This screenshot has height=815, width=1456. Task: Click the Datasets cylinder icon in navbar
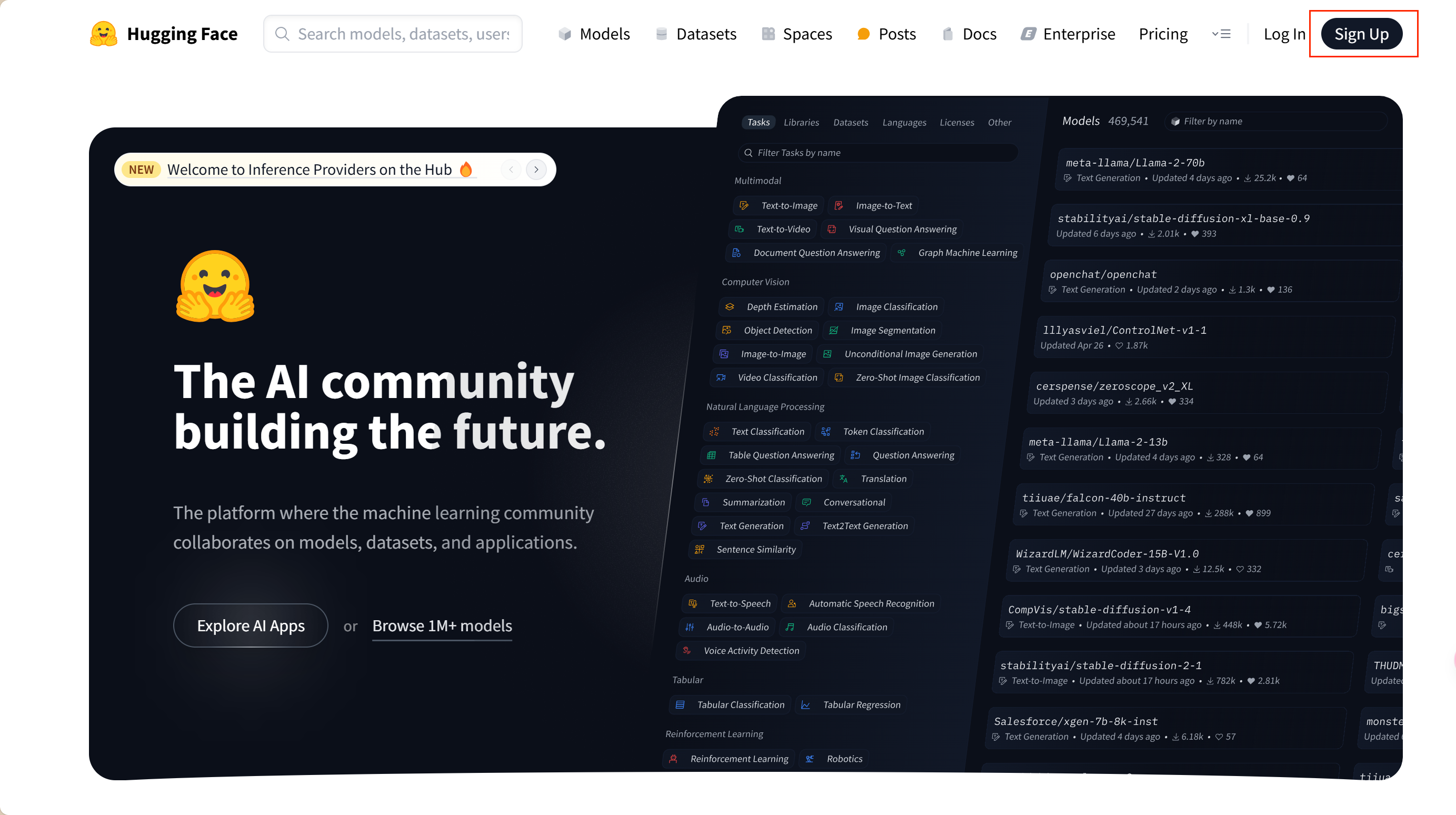point(661,34)
